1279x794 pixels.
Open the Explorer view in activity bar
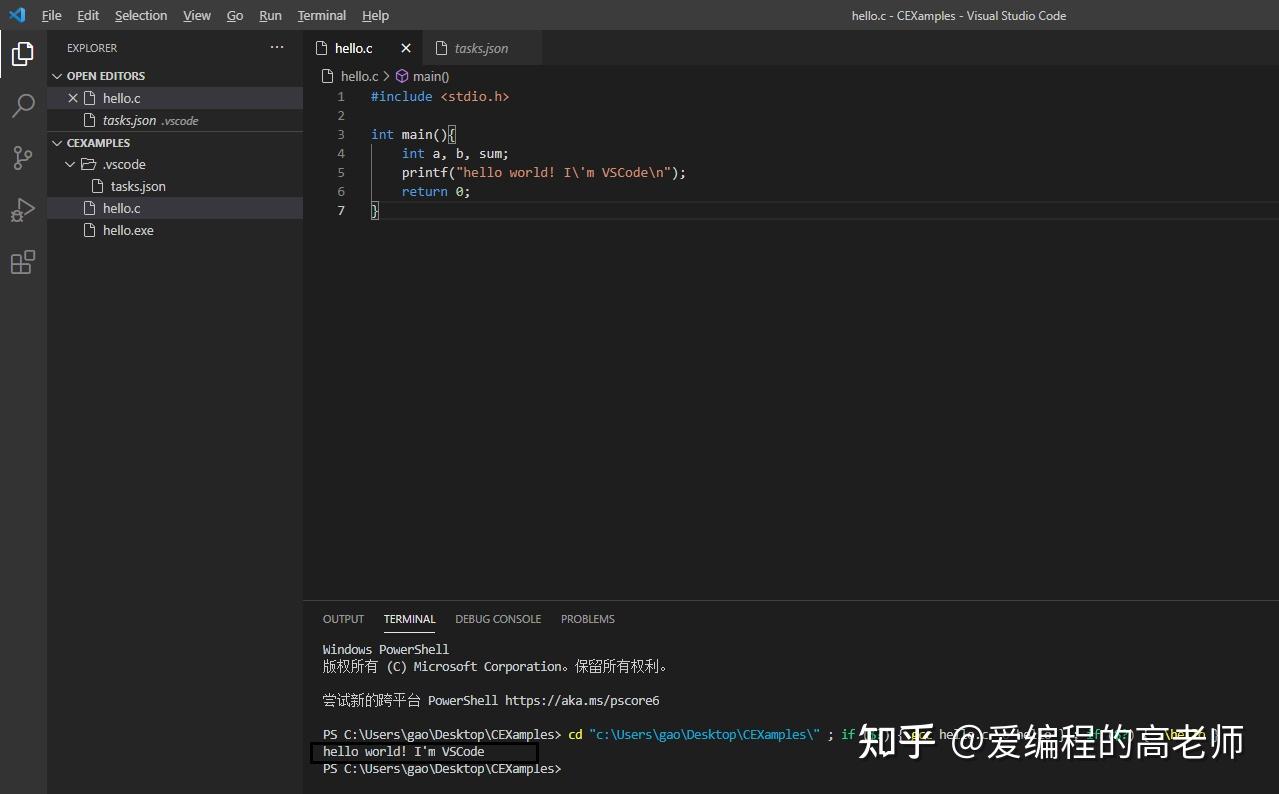(22, 54)
